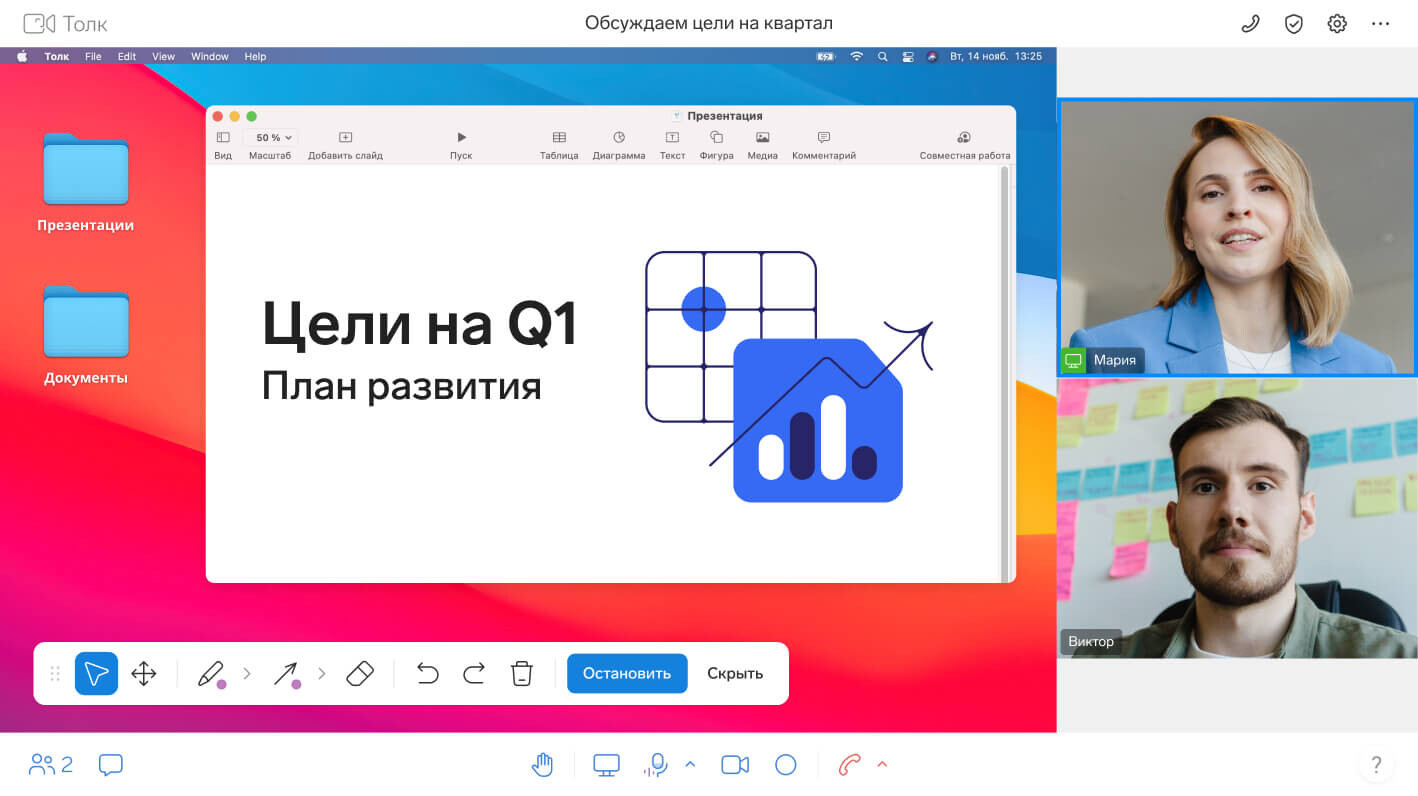Redo the last annotation
Viewport: 1418px width, 796px height.
[x=474, y=674]
